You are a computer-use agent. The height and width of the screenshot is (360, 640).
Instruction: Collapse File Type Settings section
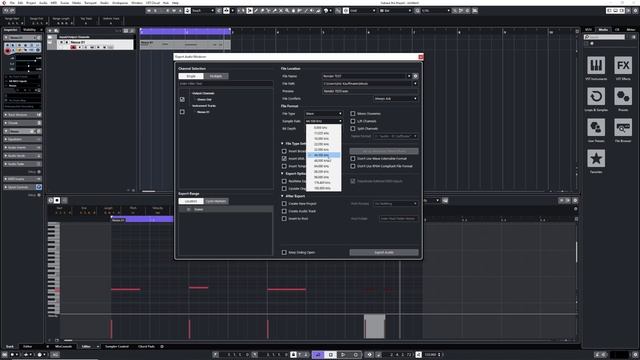[282, 144]
